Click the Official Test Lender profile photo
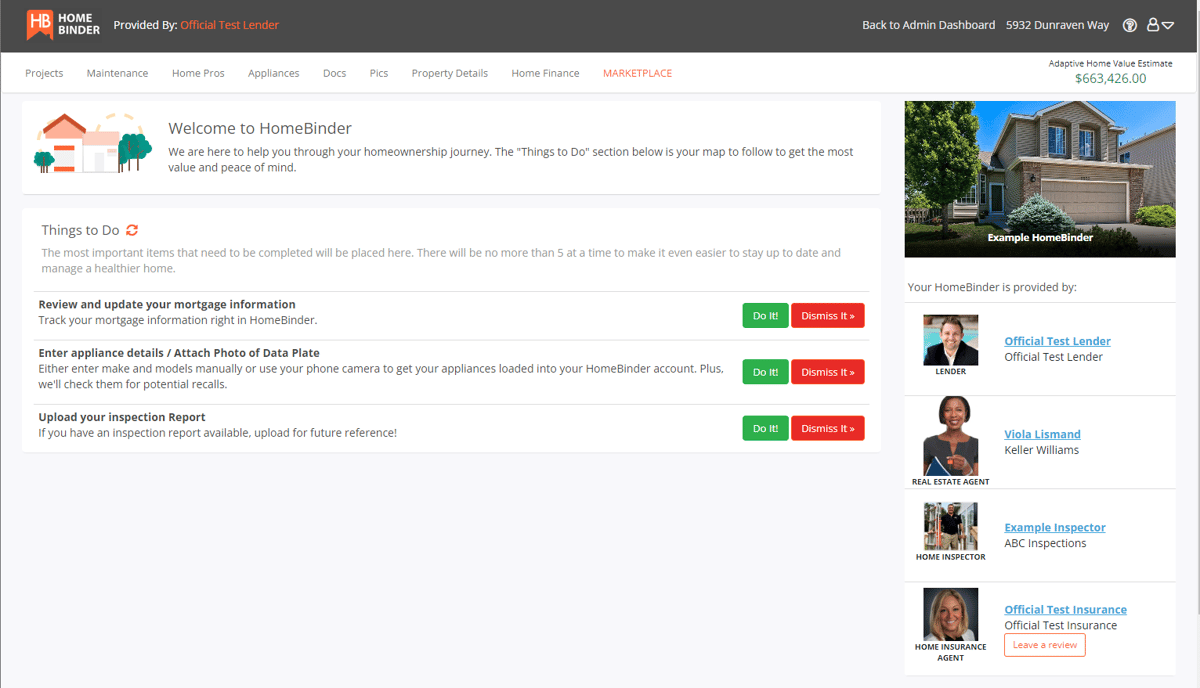The image size is (1200, 688). point(950,340)
